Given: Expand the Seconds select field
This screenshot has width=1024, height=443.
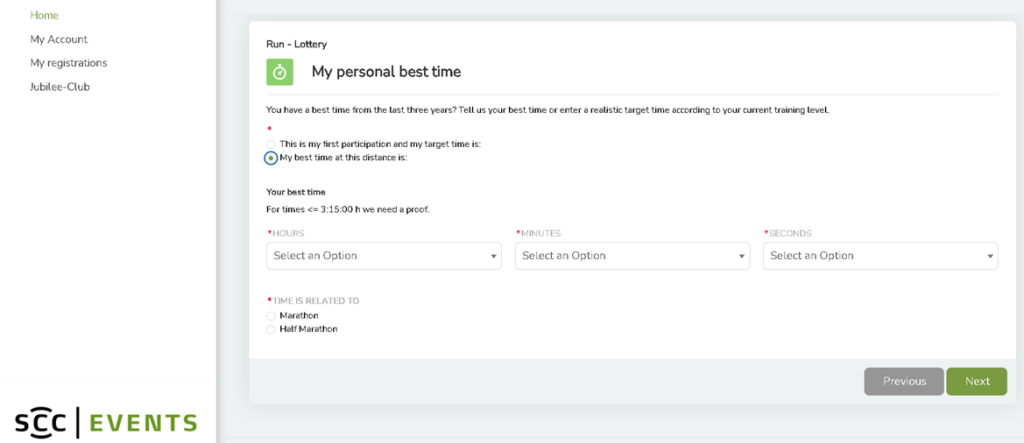Looking at the screenshot, I should pos(879,256).
